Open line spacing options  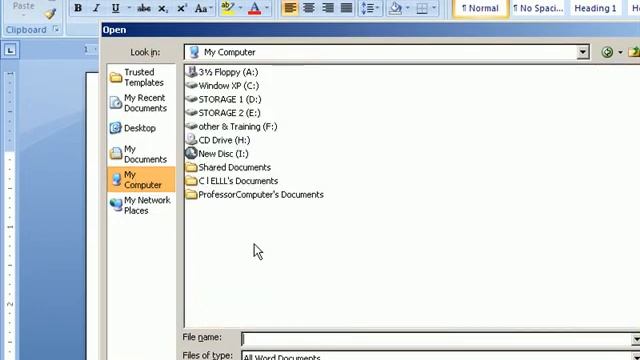[x=370, y=8]
